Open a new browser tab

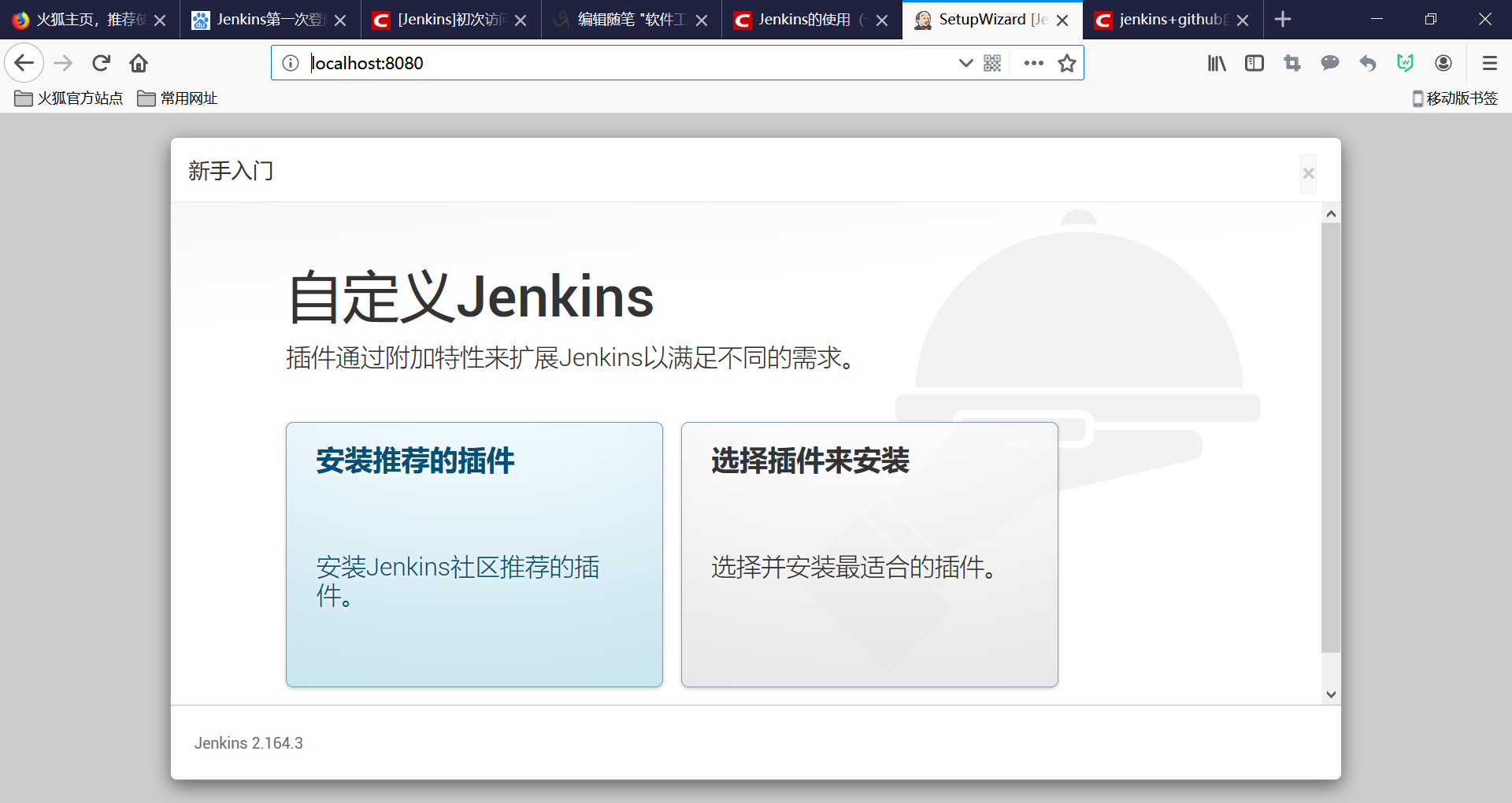1283,19
